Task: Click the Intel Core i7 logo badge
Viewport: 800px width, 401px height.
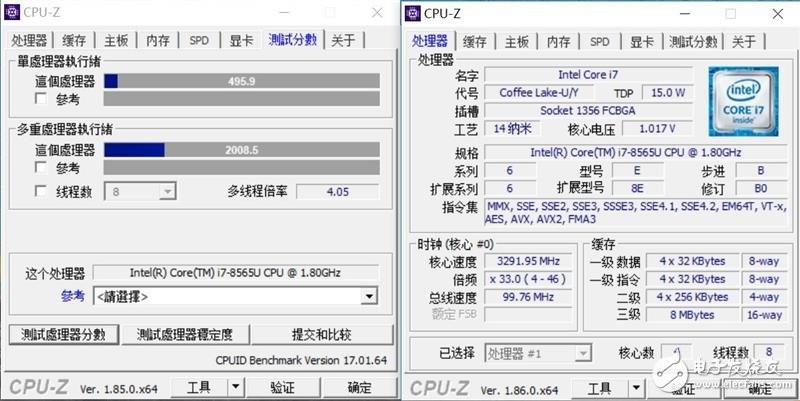Action: (743, 101)
